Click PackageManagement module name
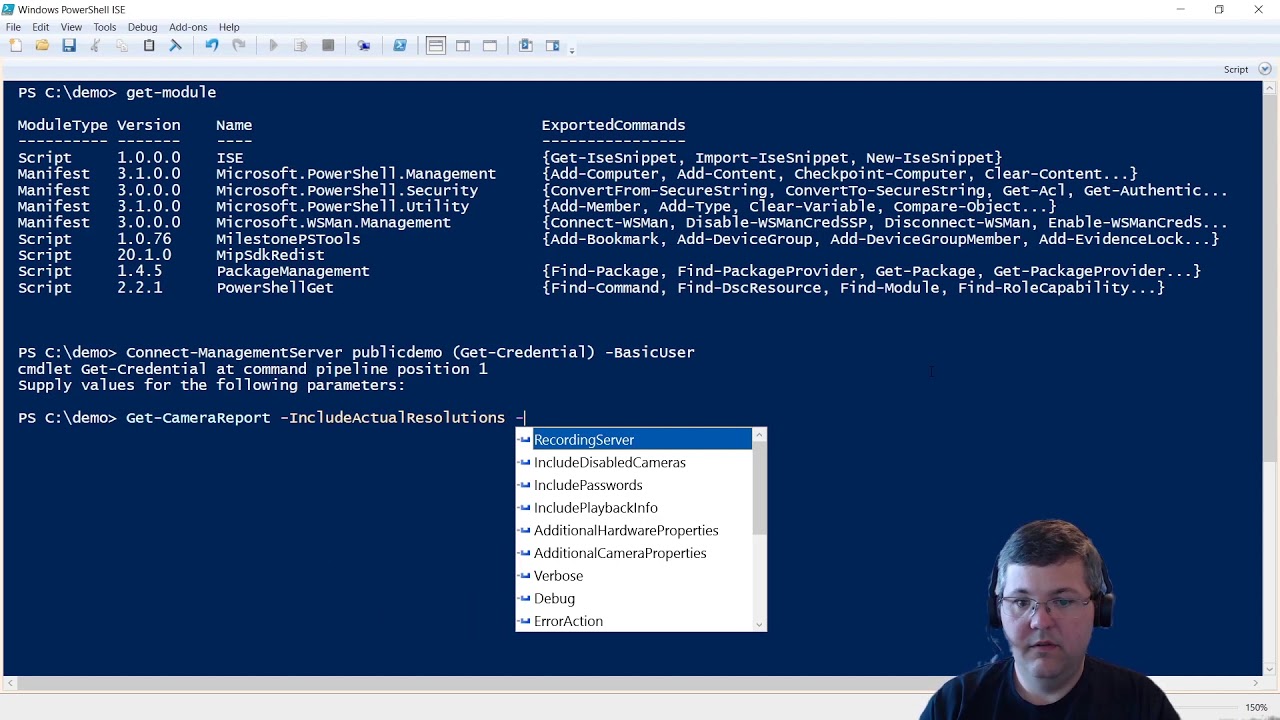Image resolution: width=1280 pixels, height=720 pixels. [293, 271]
